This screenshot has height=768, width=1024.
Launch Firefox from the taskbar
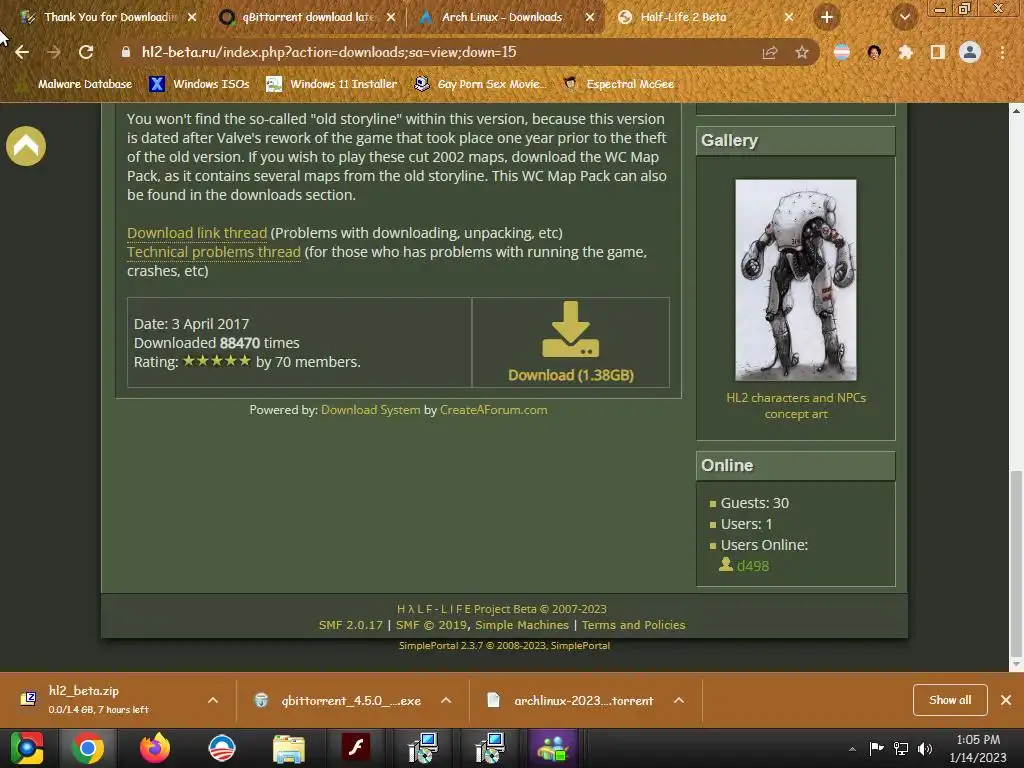155,748
